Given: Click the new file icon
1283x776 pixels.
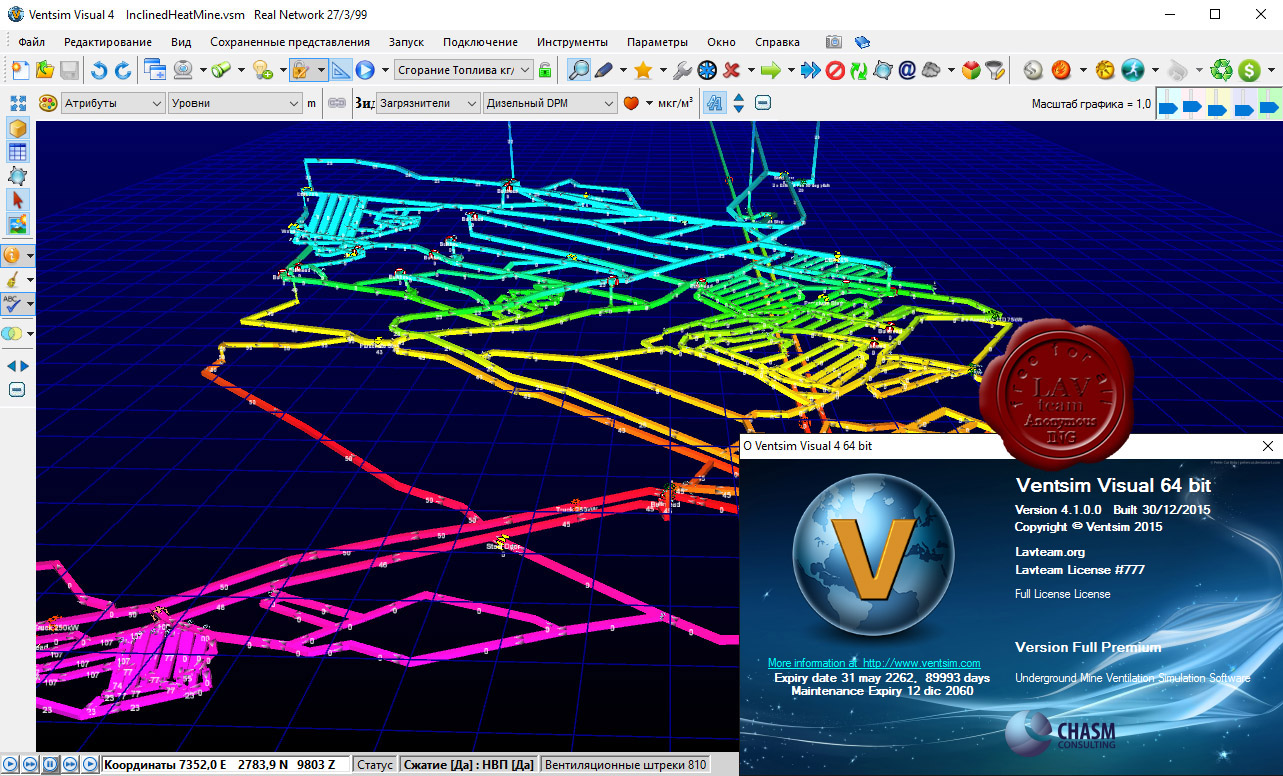Looking at the screenshot, I should [x=21, y=70].
